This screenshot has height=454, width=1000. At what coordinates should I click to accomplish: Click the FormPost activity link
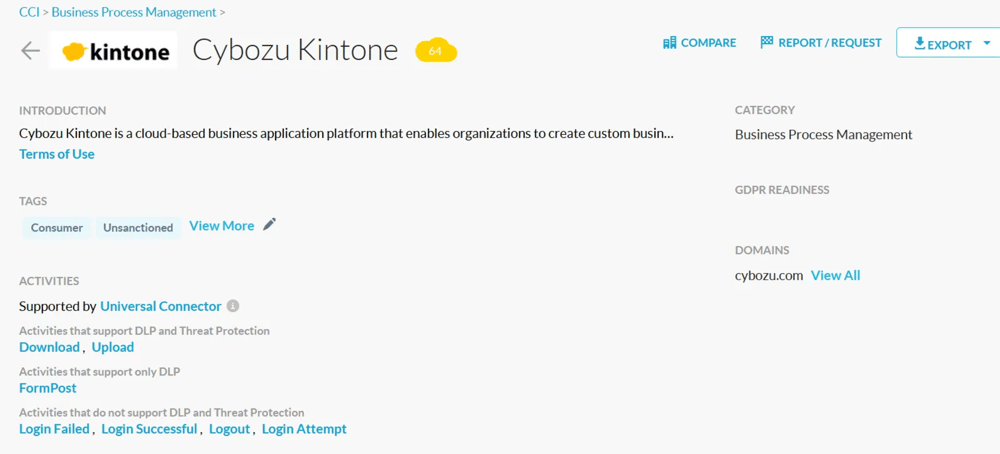point(48,388)
